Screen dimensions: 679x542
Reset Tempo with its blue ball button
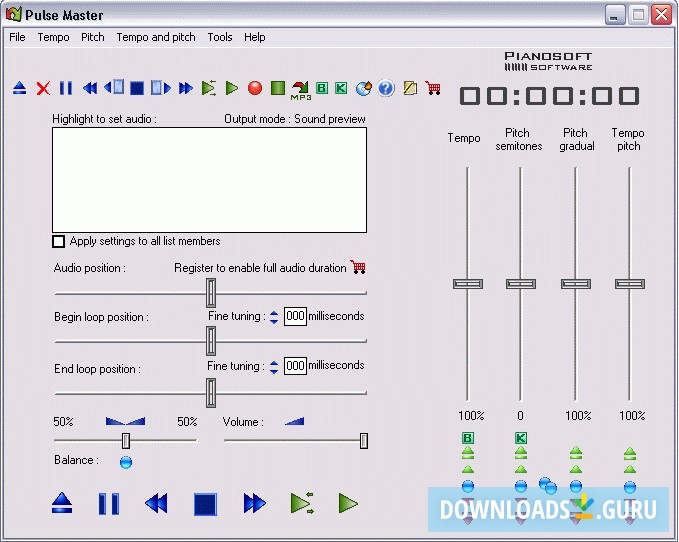[468, 487]
